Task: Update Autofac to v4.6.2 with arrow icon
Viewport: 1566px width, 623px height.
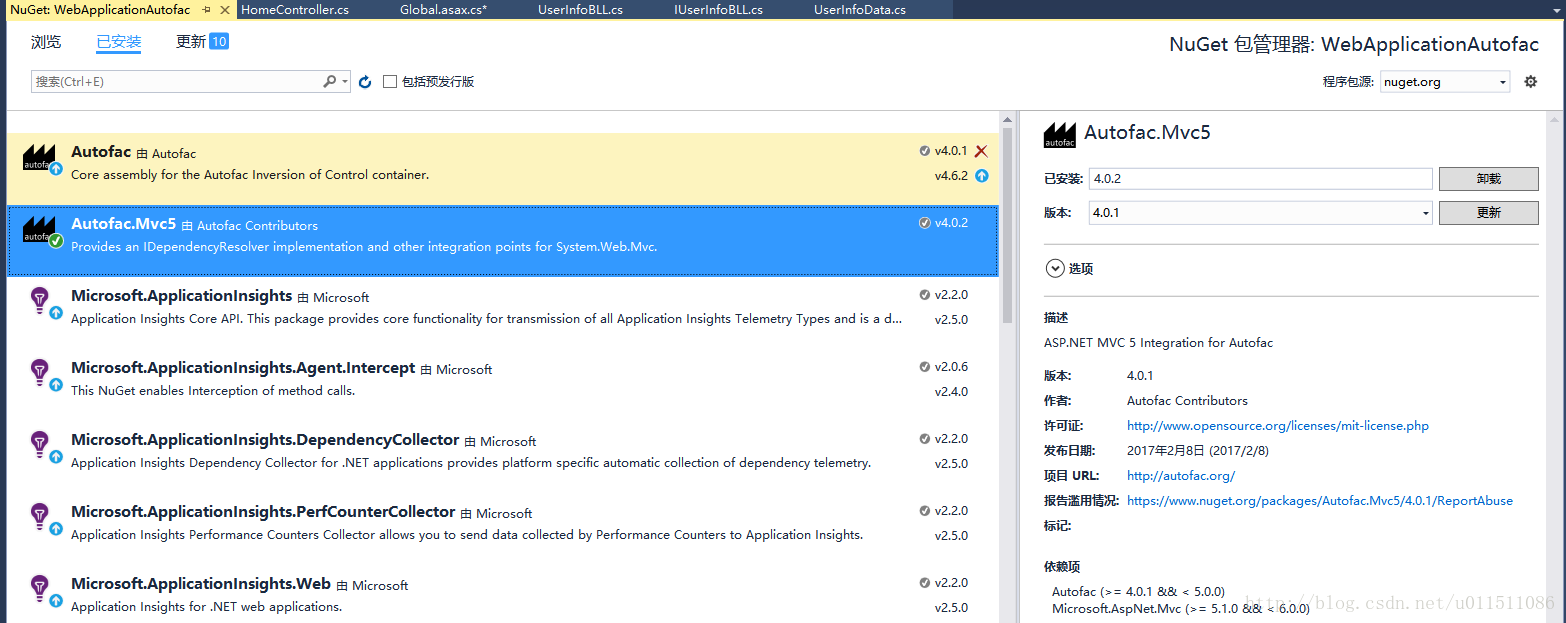Action: click(981, 175)
